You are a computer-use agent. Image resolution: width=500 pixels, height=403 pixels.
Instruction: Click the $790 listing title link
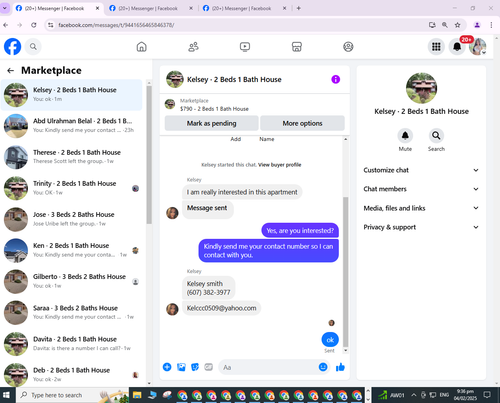point(214,109)
